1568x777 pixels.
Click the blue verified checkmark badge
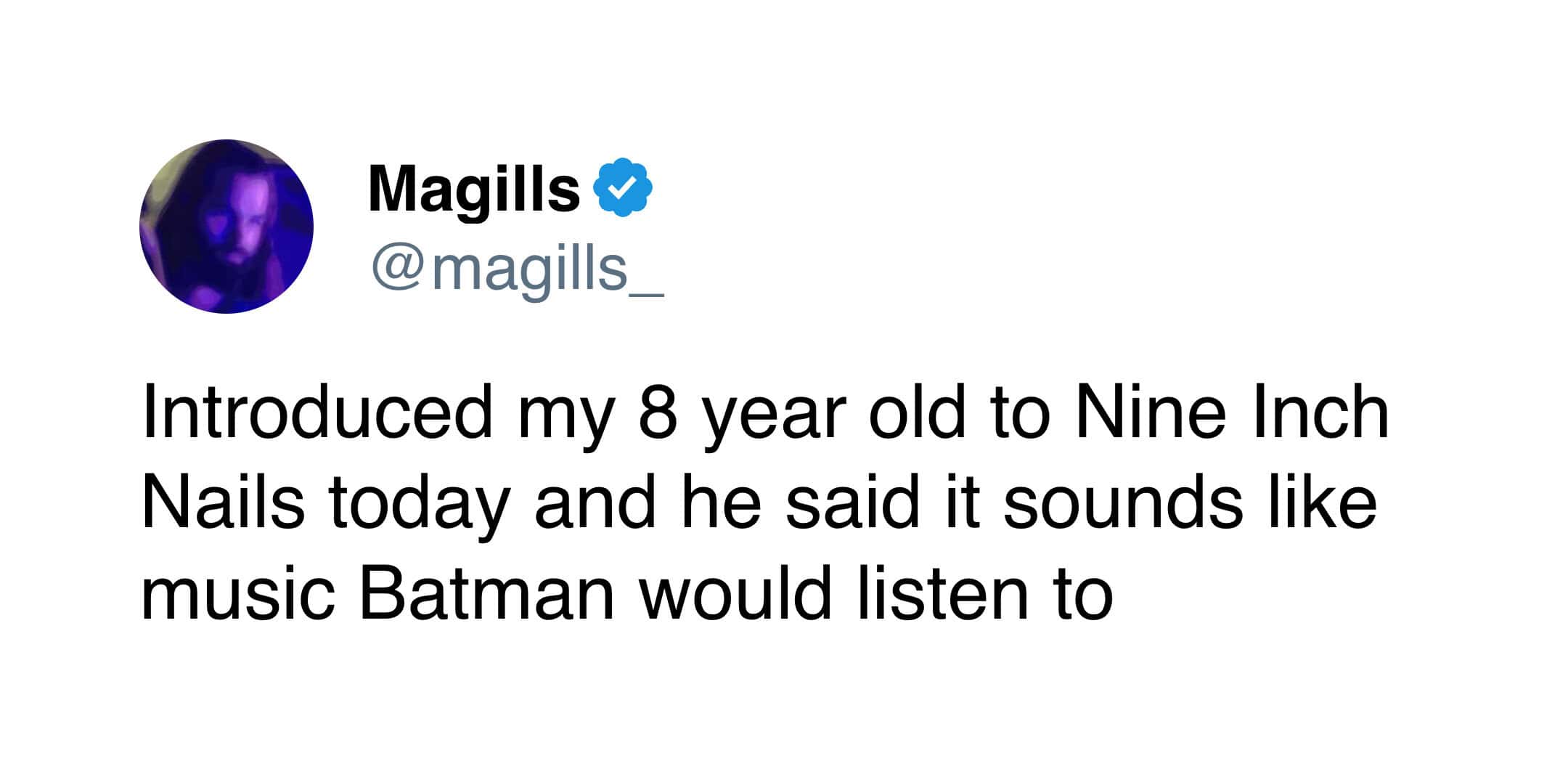pos(623,187)
